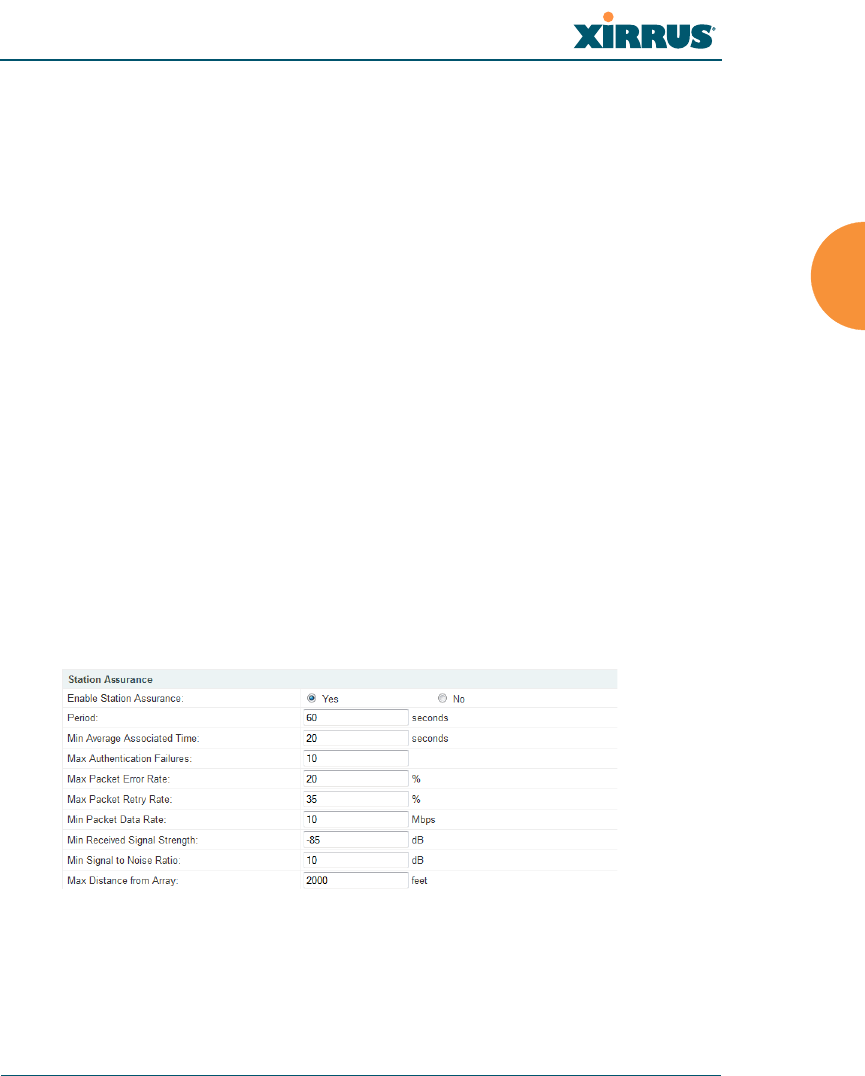
Task: Click the Period input field
Action: (355, 718)
